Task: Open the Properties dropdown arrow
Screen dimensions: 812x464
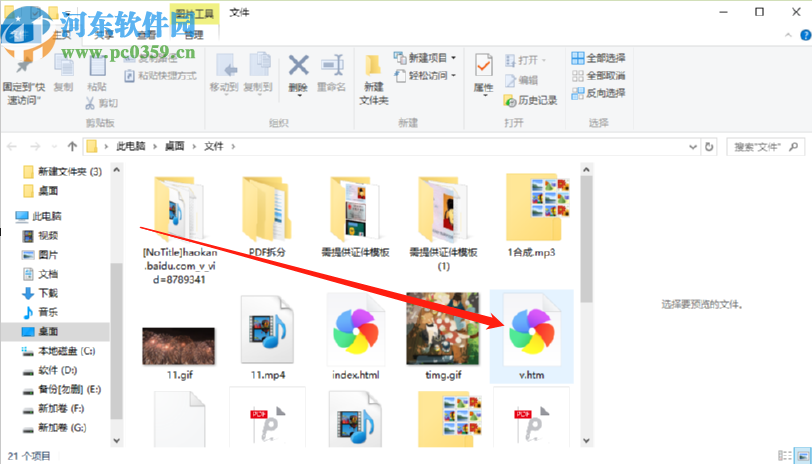Action: [x=485, y=95]
